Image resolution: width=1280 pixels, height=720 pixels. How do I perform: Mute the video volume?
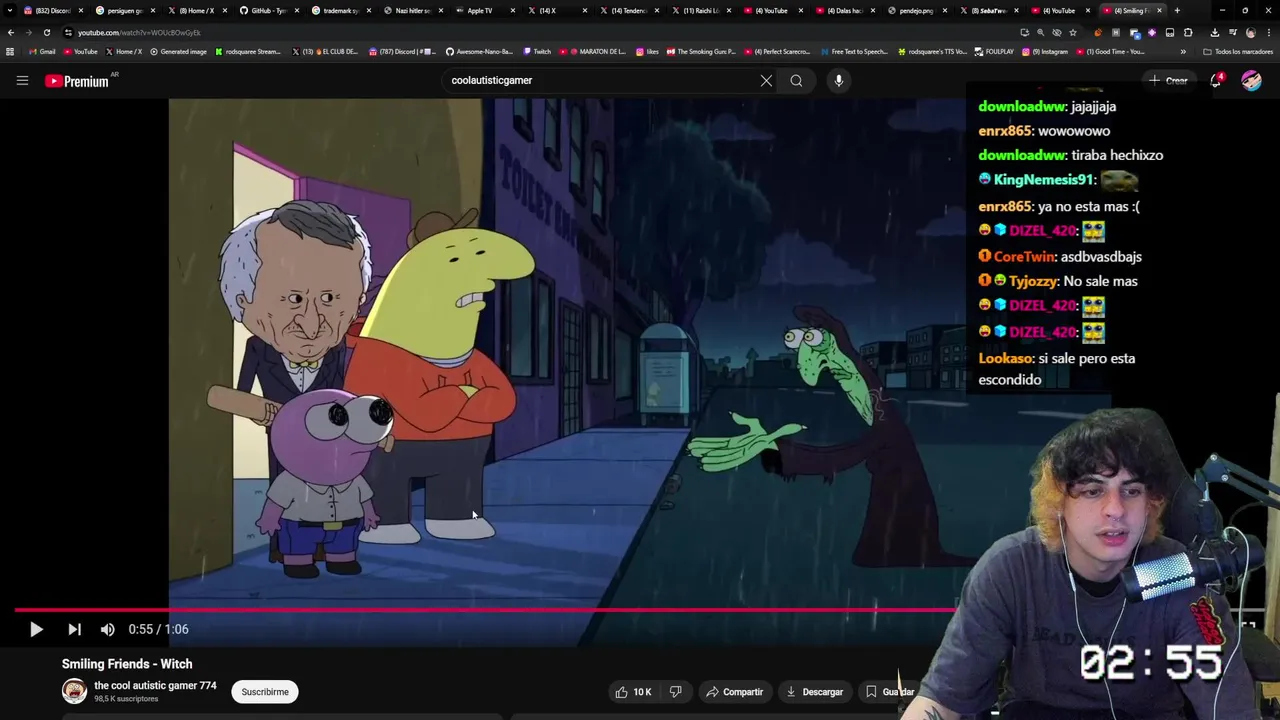[x=108, y=629]
